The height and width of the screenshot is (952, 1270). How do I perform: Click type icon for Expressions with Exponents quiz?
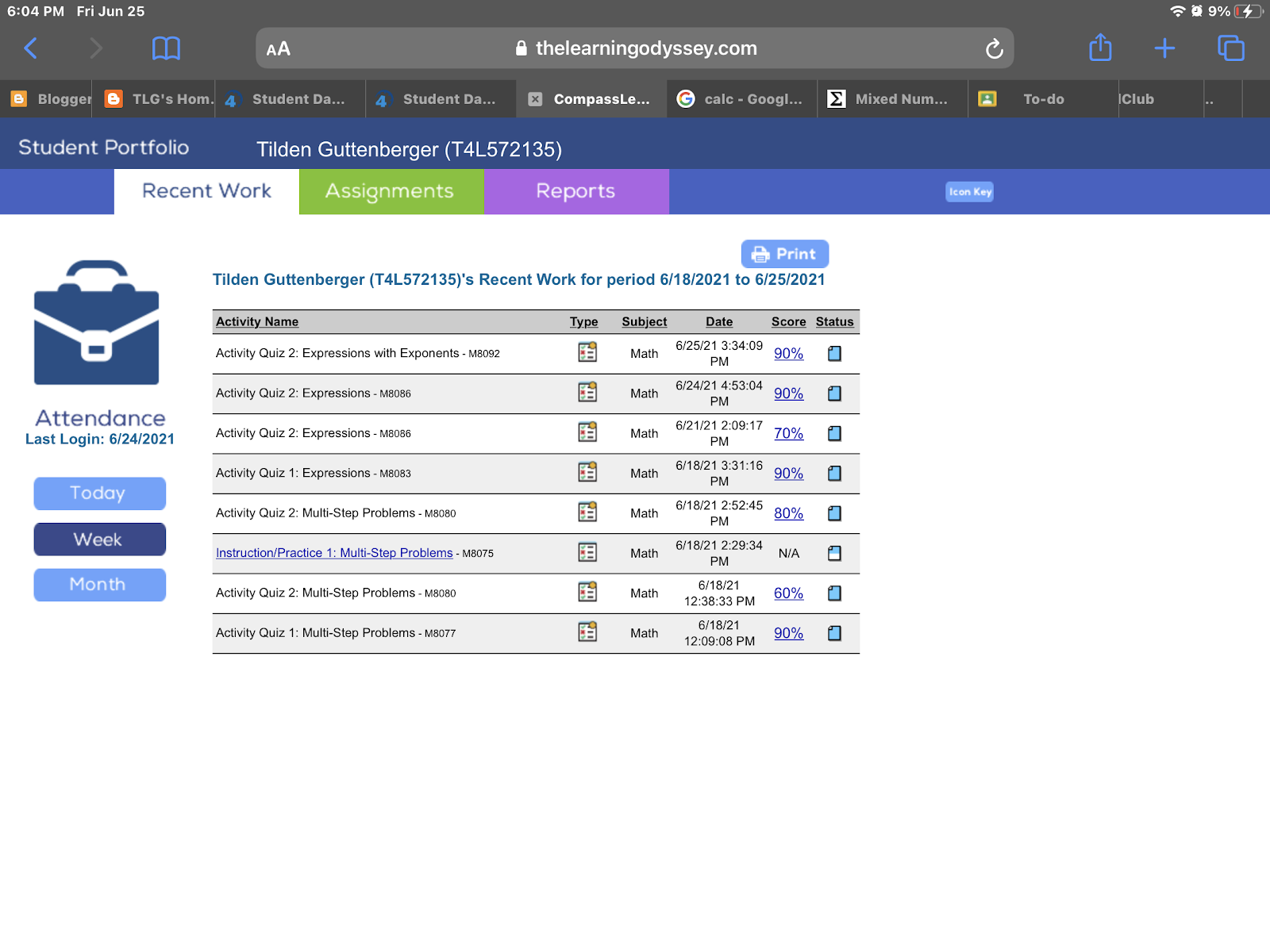587,352
